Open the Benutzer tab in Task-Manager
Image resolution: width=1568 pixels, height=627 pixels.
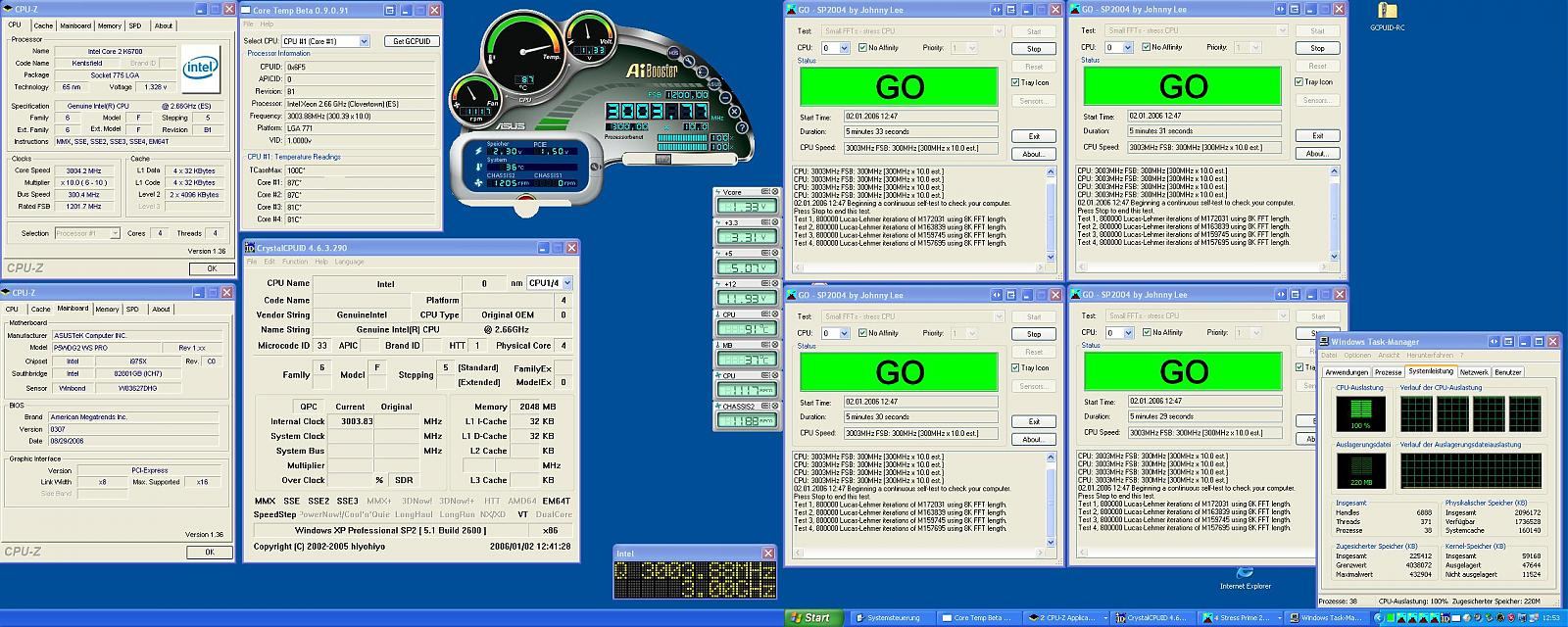point(1508,372)
